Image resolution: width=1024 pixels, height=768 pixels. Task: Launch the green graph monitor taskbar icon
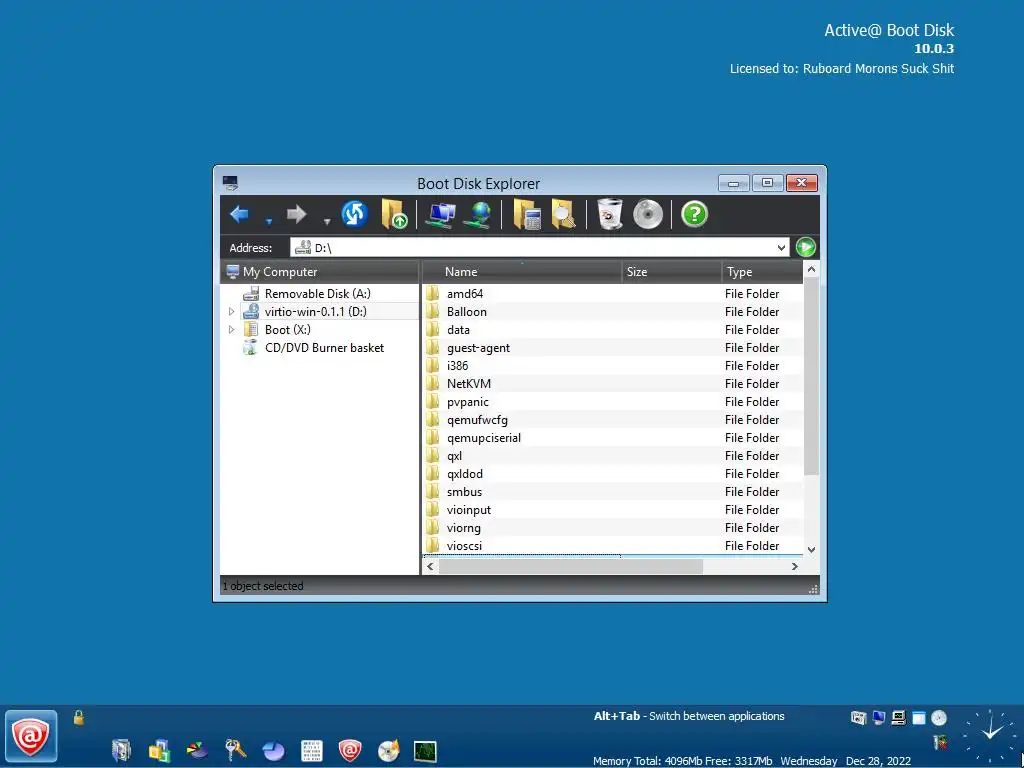pyautogui.click(x=425, y=751)
